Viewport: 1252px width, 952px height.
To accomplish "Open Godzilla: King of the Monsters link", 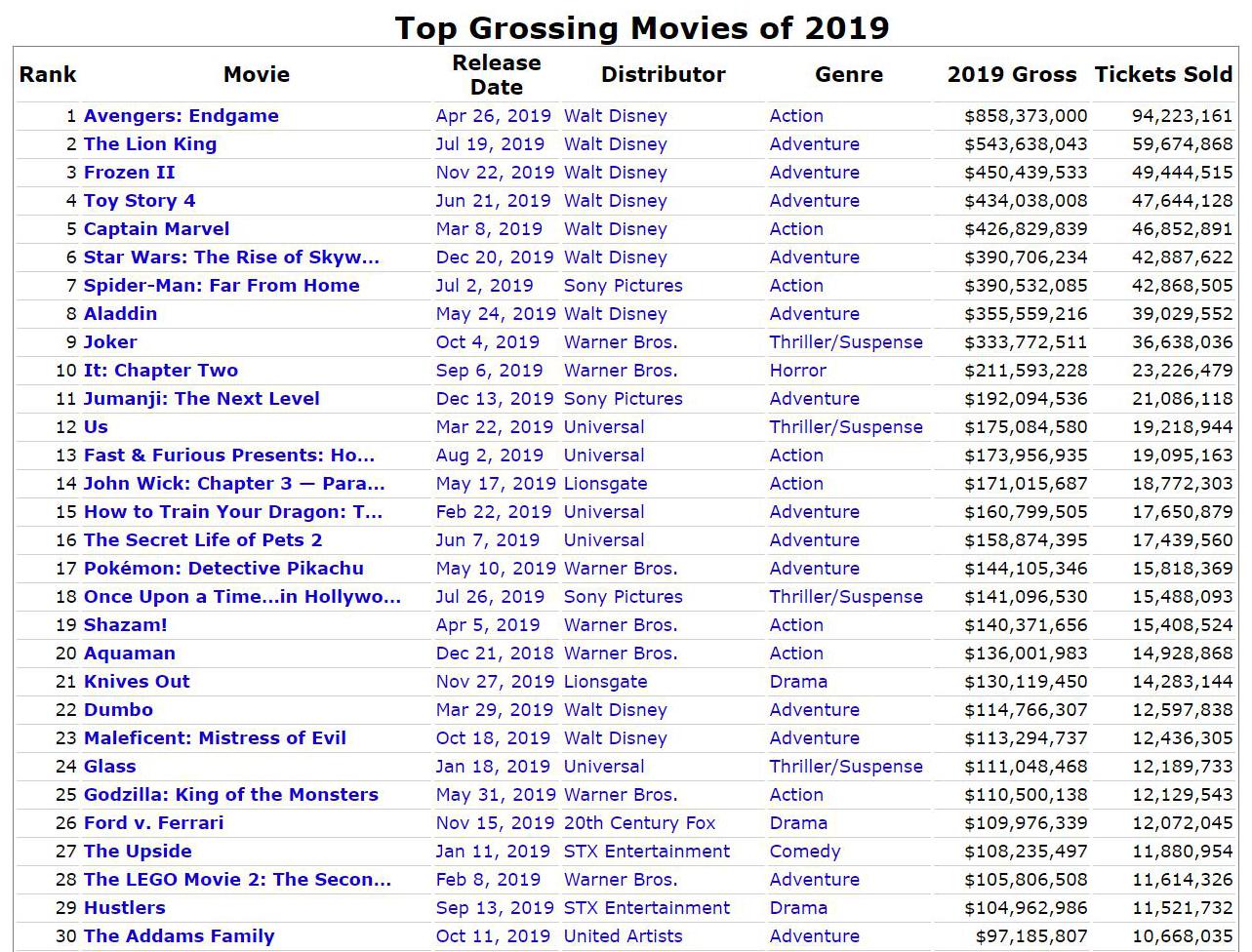I will tap(231, 794).
